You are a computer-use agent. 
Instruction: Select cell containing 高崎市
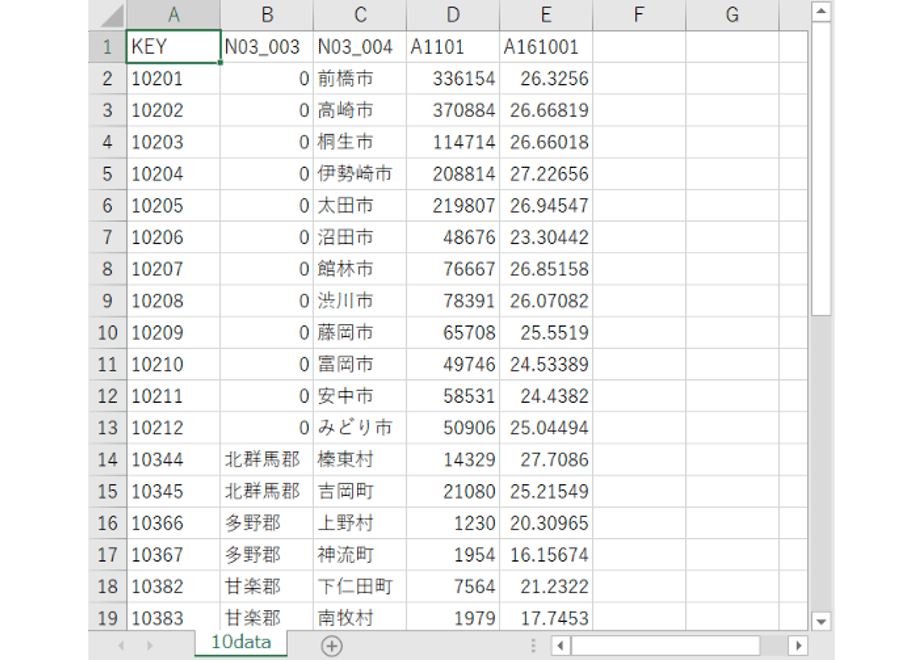click(360, 110)
